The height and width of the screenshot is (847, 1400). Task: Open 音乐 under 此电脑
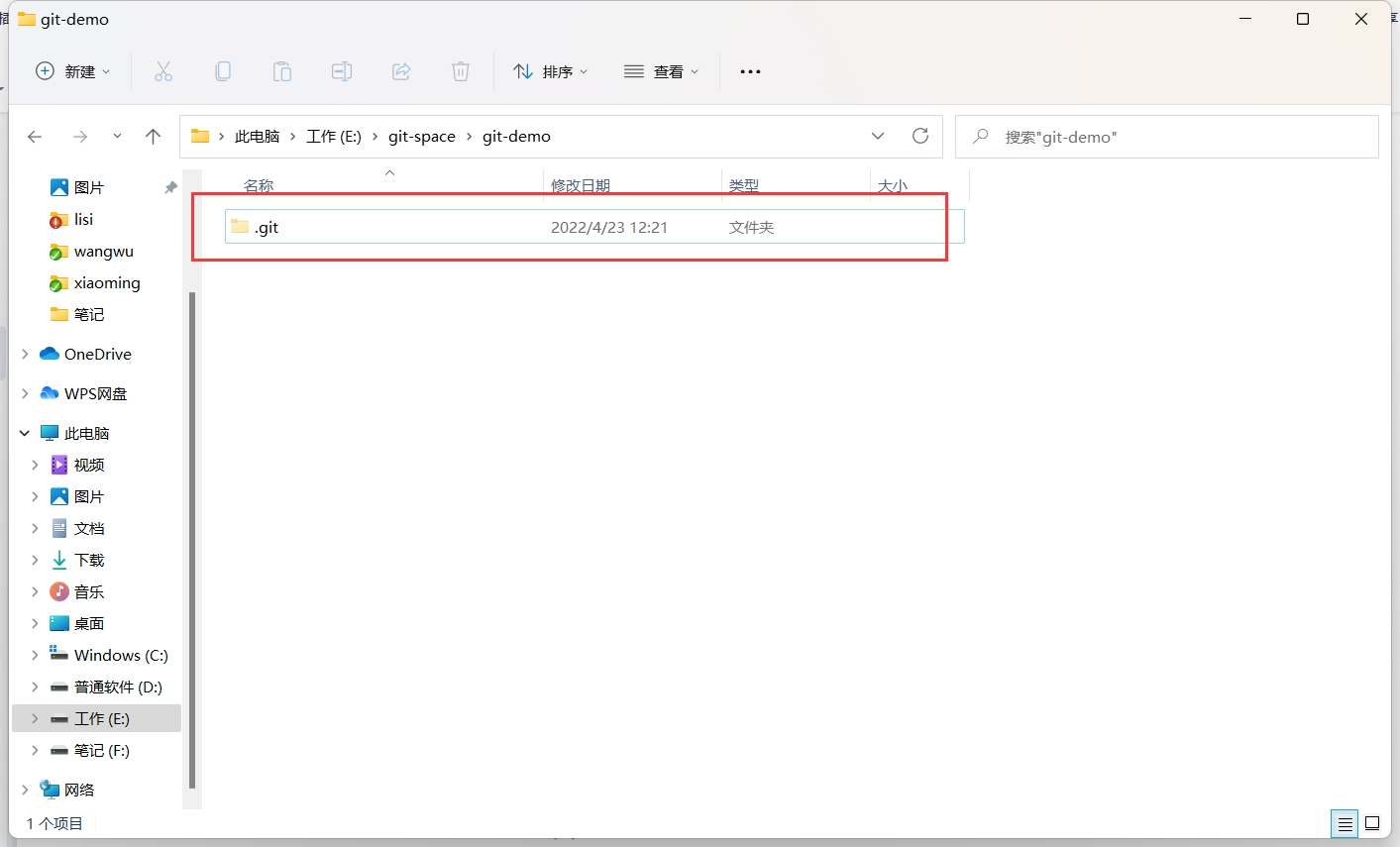pos(89,591)
